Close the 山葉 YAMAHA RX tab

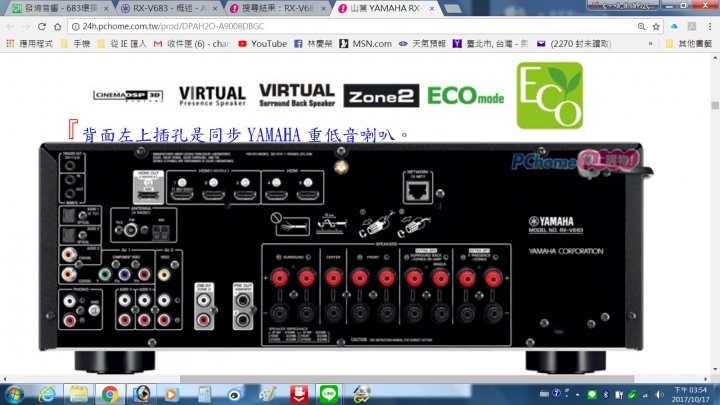pos(432,8)
